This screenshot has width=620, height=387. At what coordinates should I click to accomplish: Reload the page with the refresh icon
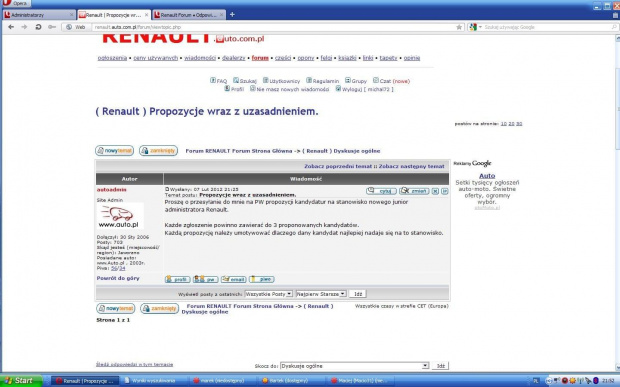coord(38,27)
